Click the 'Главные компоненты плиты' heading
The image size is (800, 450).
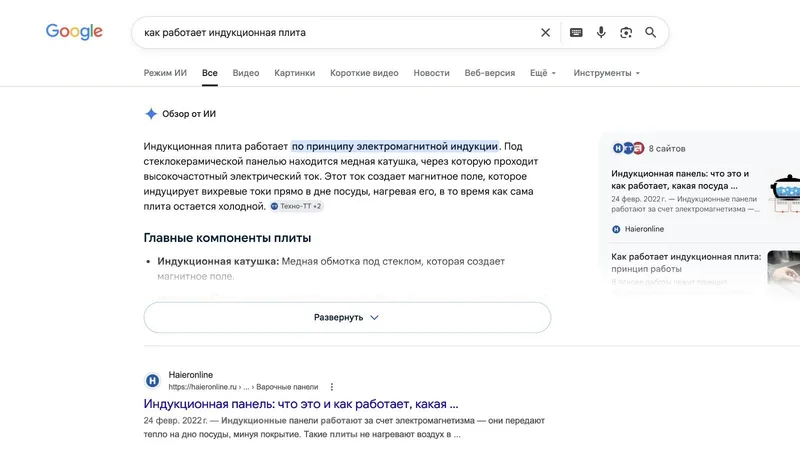tap(227, 238)
